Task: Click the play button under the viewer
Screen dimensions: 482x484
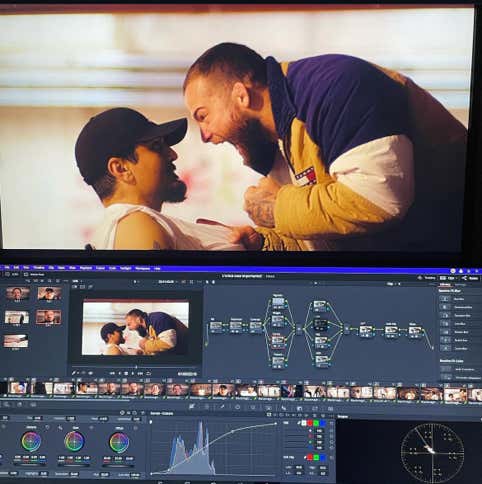Action: [x=133, y=374]
